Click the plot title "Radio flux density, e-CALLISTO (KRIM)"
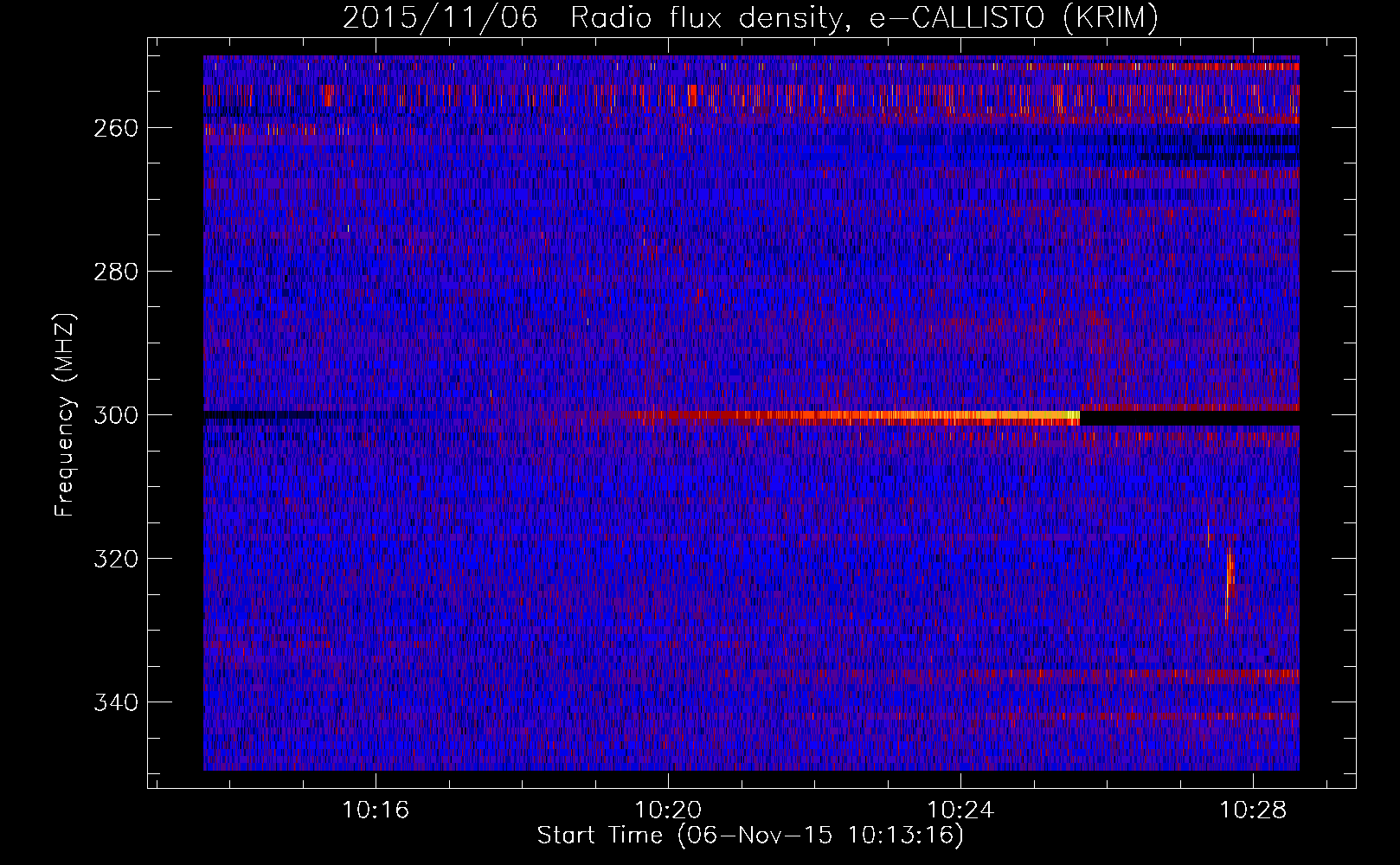 pos(864,17)
